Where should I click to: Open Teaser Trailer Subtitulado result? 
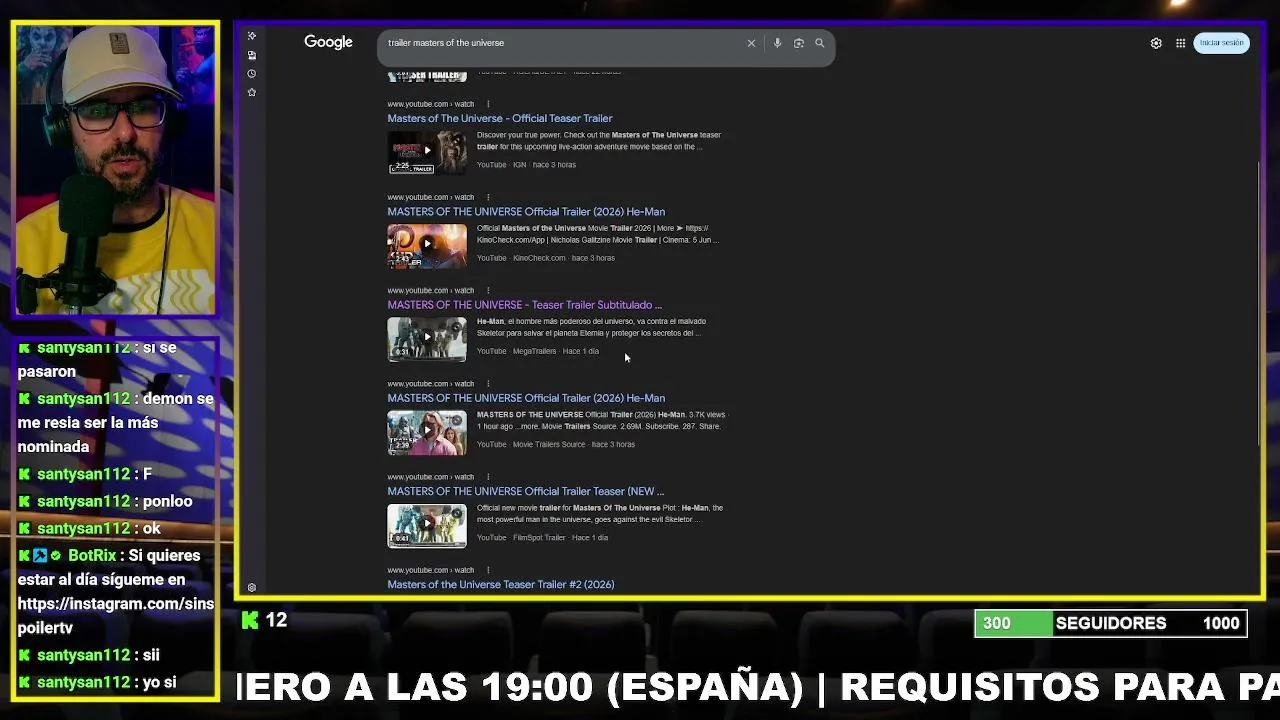click(x=525, y=304)
